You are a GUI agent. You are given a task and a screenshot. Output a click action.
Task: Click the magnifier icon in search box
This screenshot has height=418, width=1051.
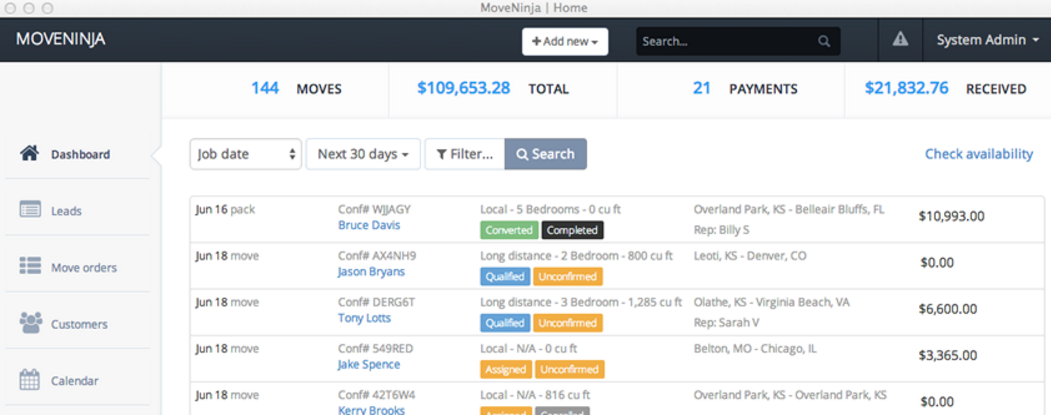tap(824, 42)
